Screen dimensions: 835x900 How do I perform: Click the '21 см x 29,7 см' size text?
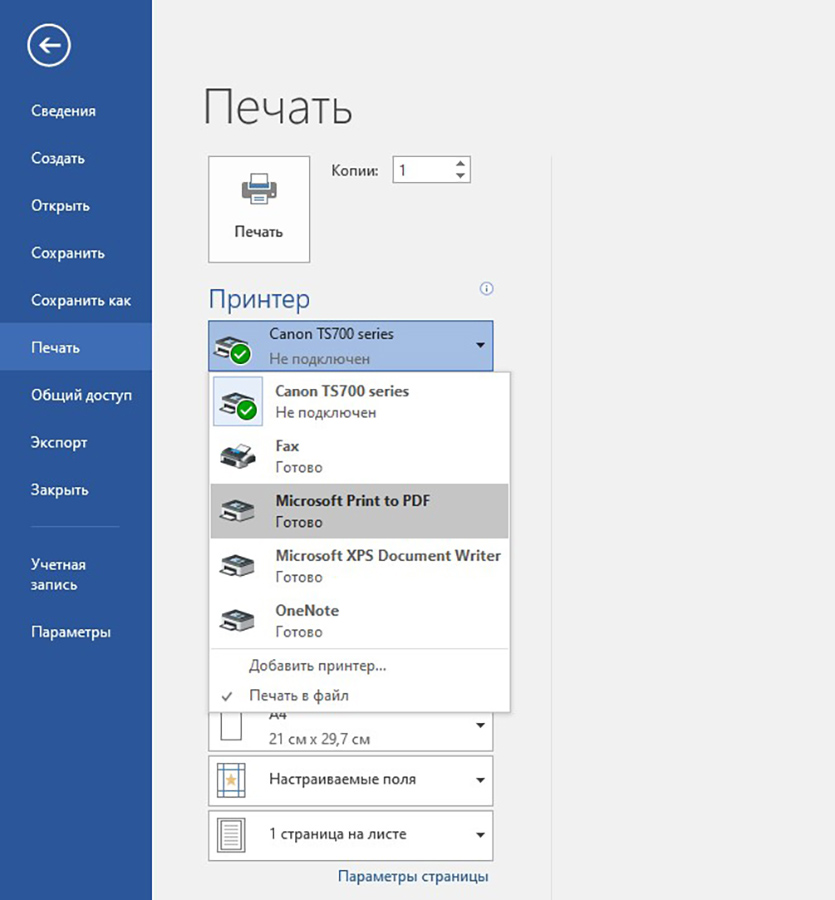tap(320, 739)
